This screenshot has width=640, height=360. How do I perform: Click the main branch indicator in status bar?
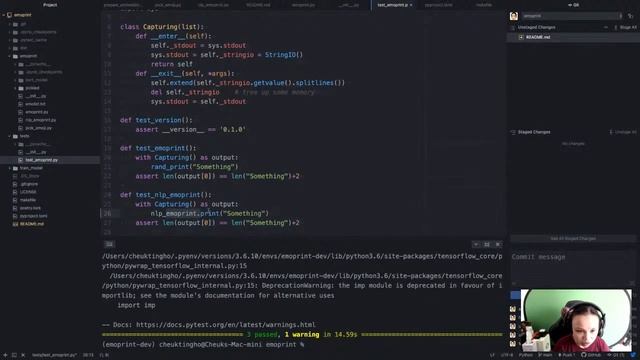coord(545,355)
